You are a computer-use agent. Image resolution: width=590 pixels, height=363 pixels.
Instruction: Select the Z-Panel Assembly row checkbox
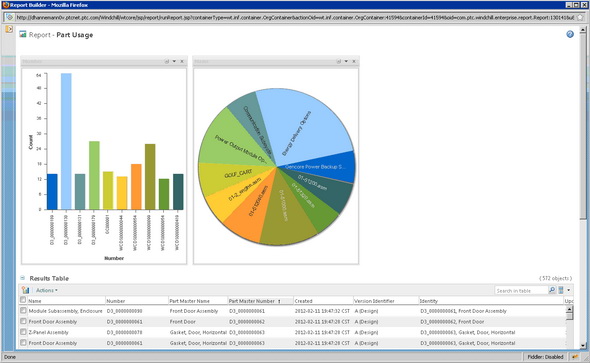tap(23, 332)
